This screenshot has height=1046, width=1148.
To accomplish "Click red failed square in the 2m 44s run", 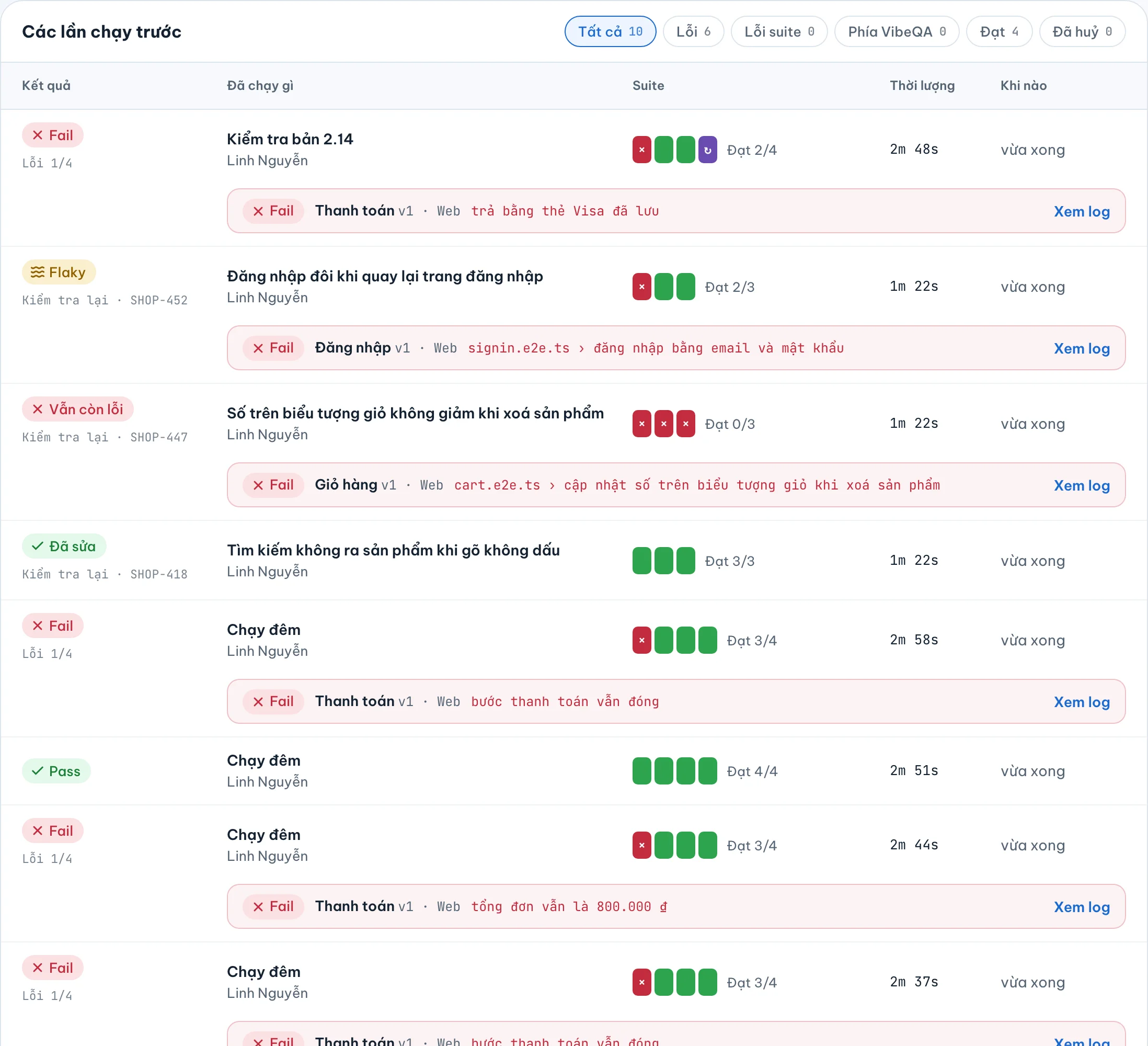I will pyautogui.click(x=642, y=846).
